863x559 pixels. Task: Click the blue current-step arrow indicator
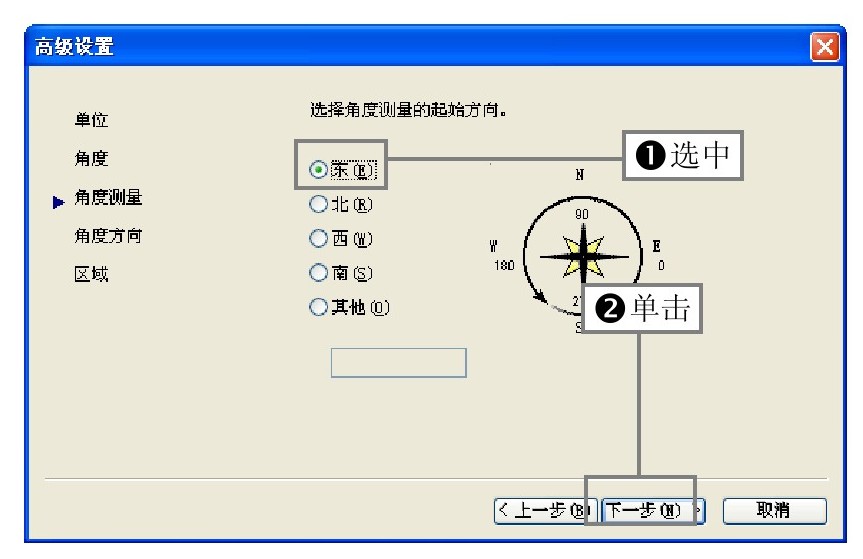pyautogui.click(x=58, y=202)
